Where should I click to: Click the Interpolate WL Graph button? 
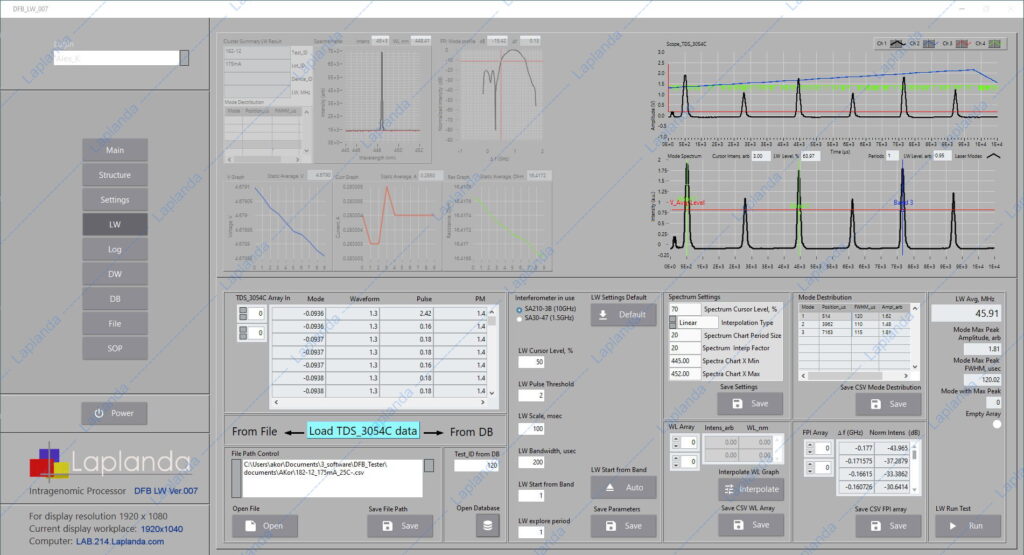752,489
